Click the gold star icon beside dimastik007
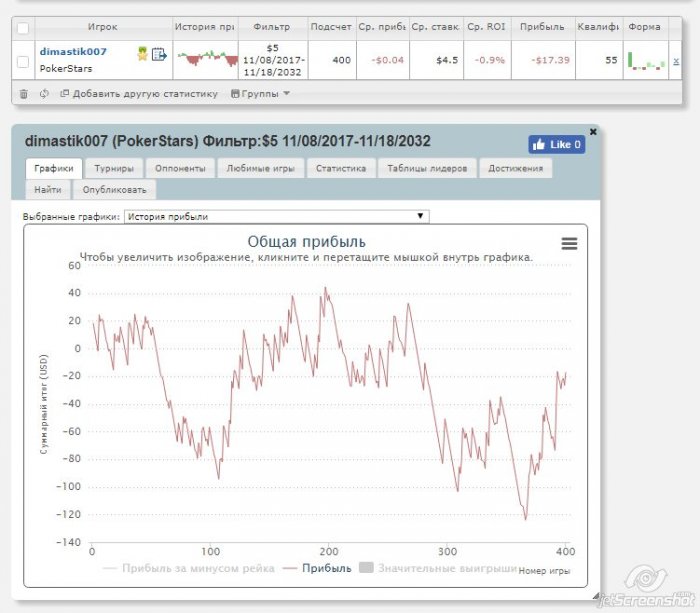Viewport: 700px width, 613px height. tap(142, 54)
